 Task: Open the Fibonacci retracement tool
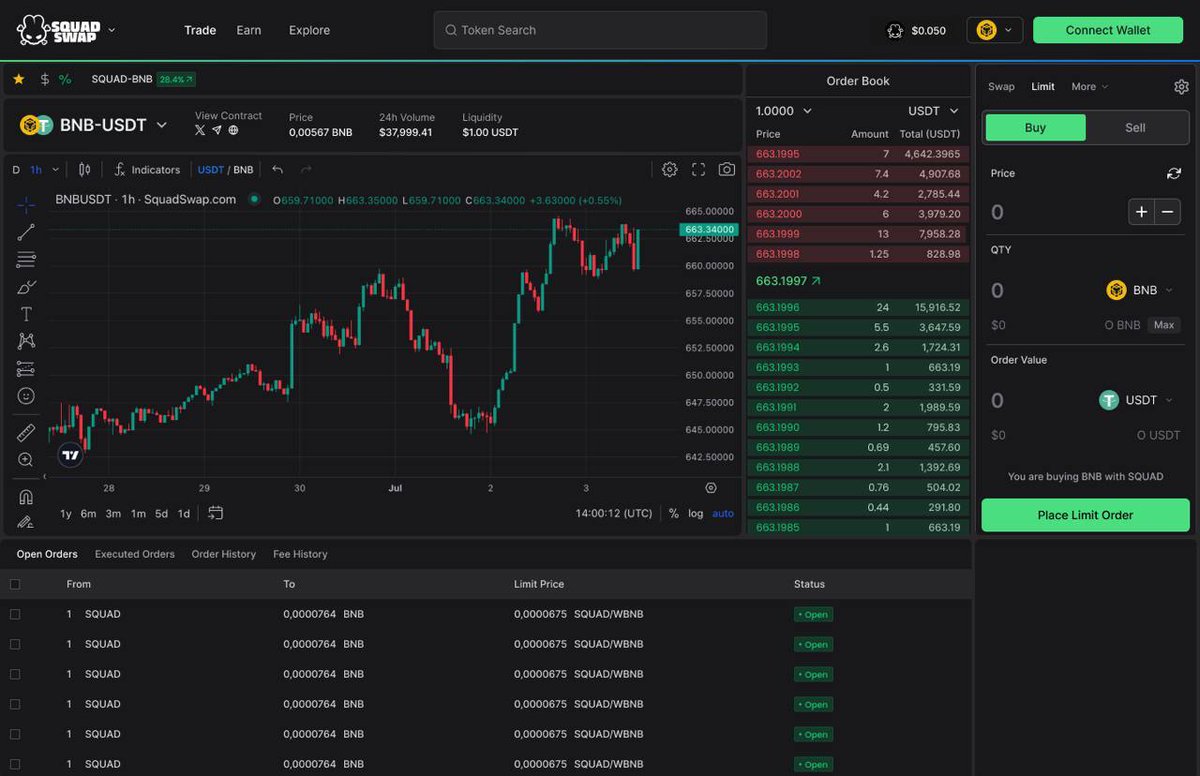click(26, 260)
